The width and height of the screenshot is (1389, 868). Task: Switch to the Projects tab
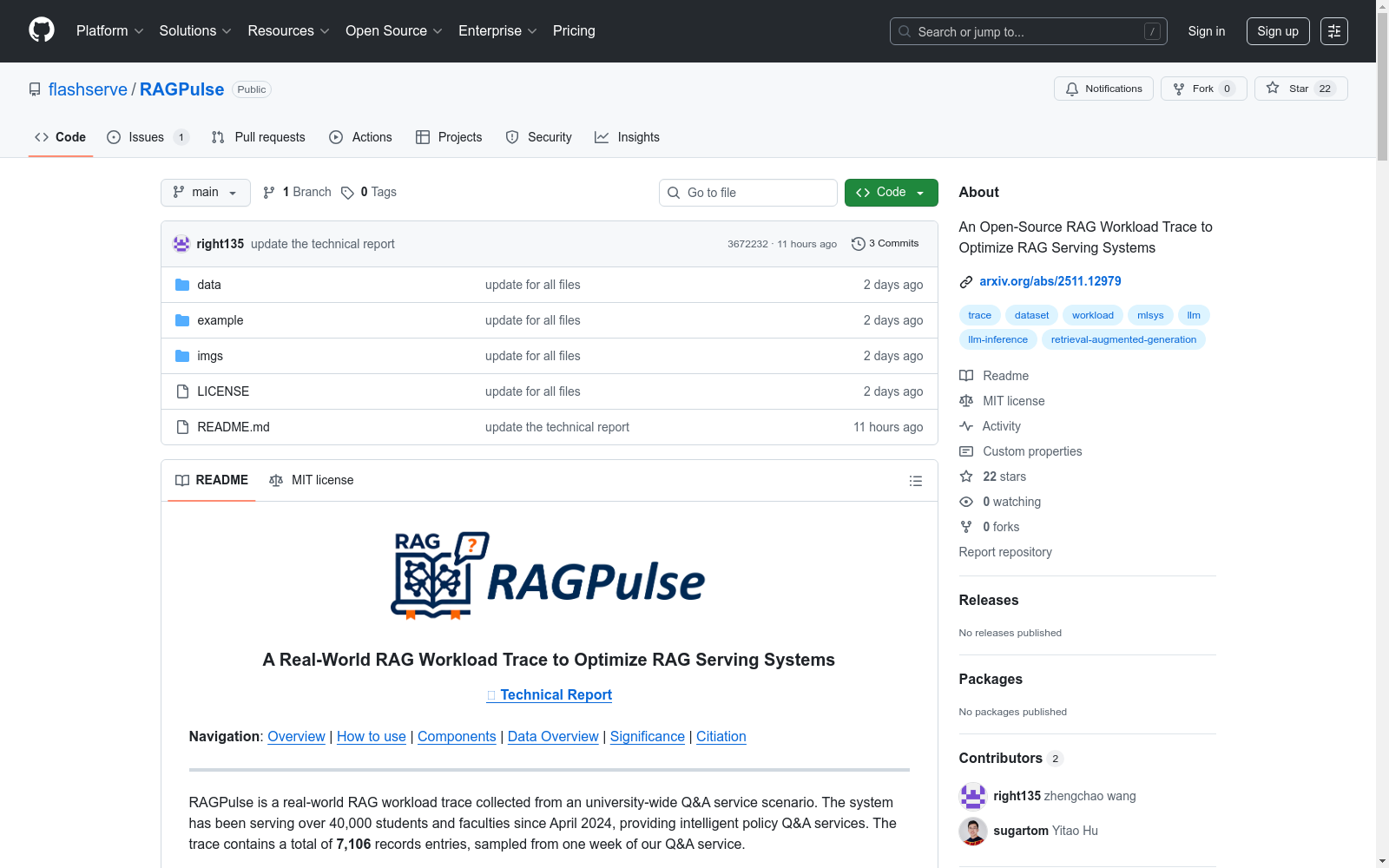pyautogui.click(x=449, y=137)
